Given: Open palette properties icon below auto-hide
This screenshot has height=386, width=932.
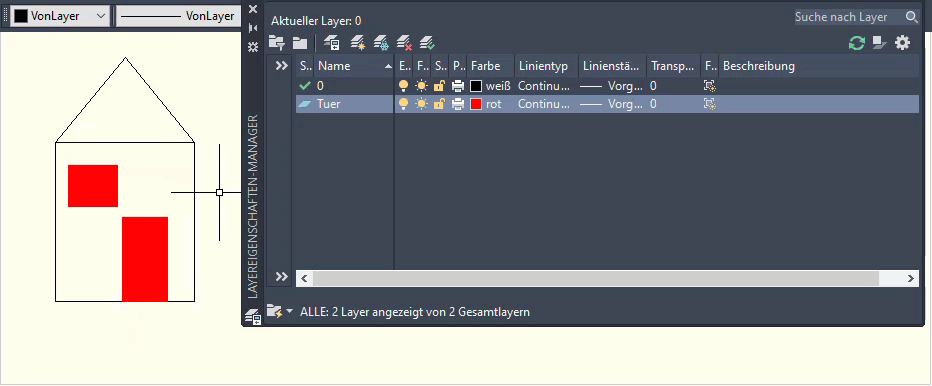Looking at the screenshot, I should tap(253, 47).
